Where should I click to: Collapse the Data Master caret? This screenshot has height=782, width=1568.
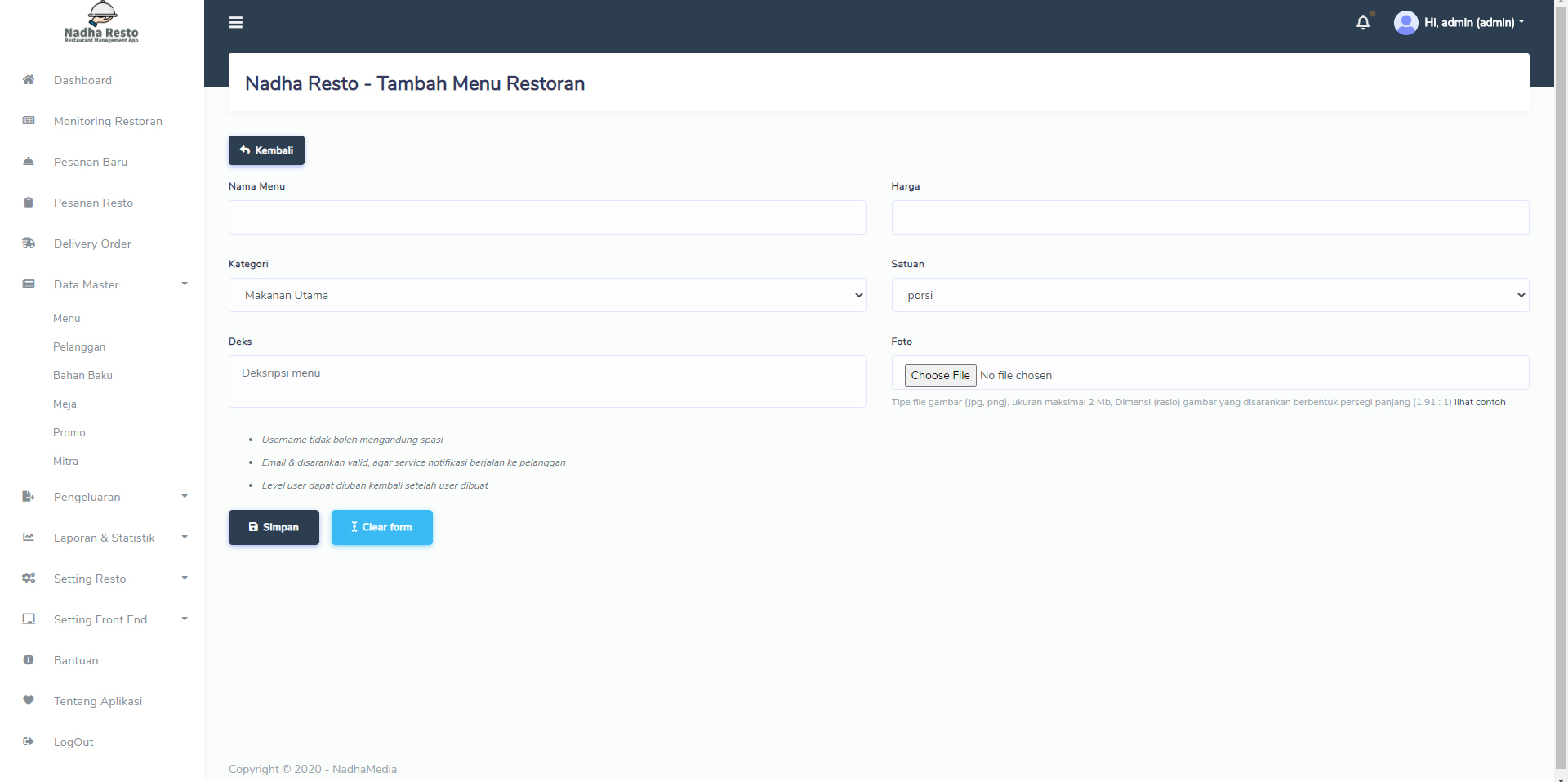[185, 284]
